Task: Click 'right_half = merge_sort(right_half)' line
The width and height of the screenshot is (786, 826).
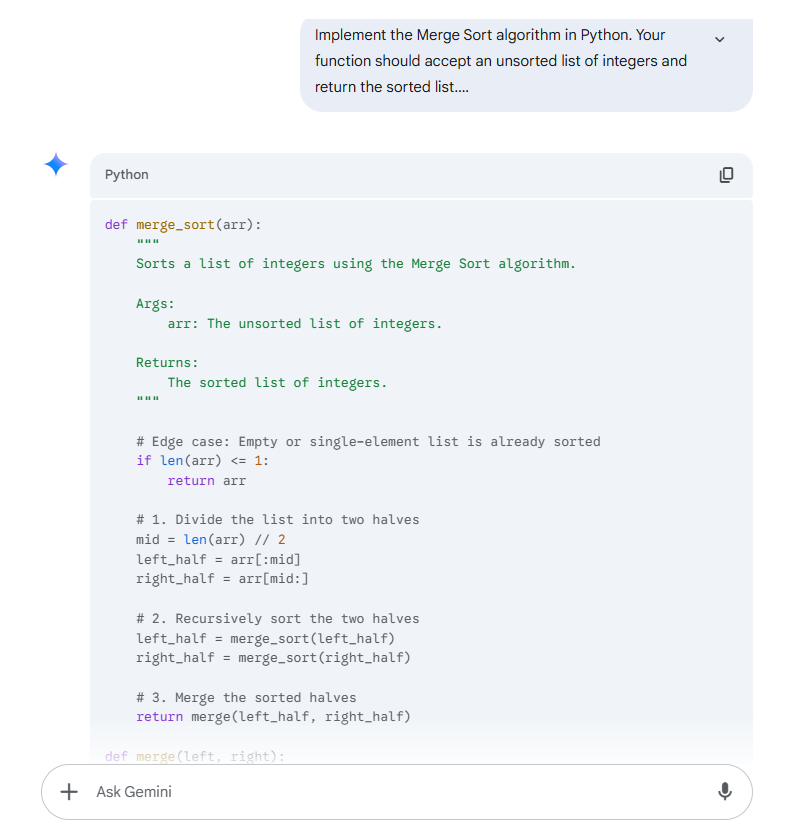Action: click(273, 657)
